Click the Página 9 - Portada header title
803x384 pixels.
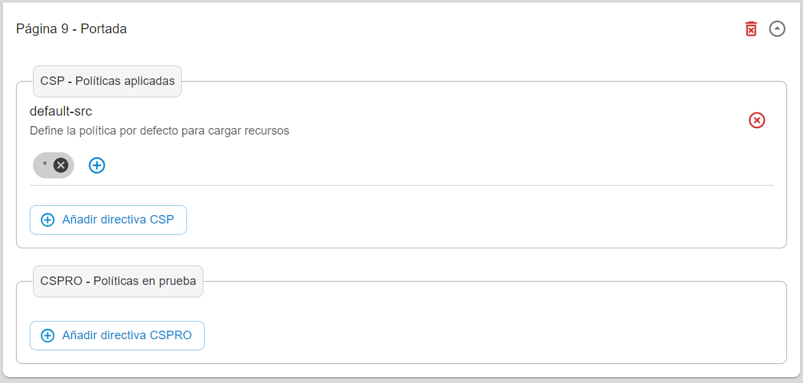[71, 29]
